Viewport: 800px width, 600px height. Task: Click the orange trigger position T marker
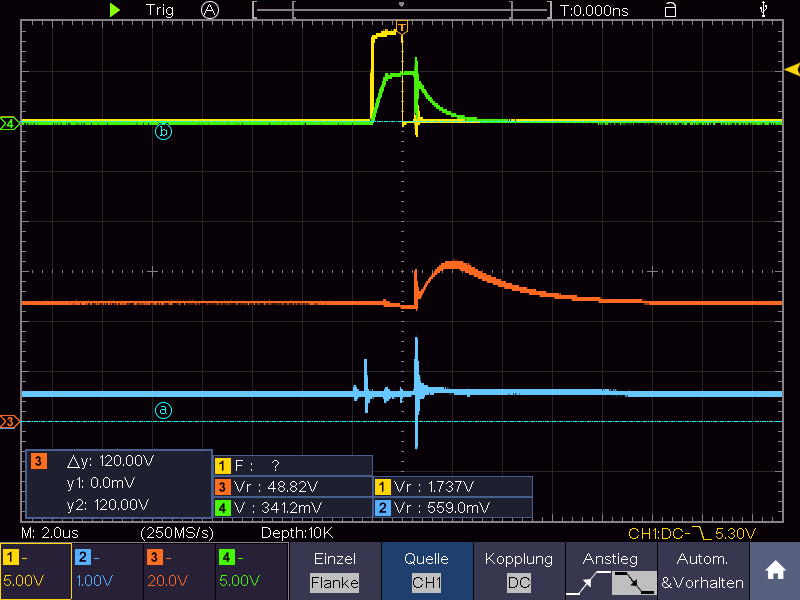pyautogui.click(x=402, y=27)
